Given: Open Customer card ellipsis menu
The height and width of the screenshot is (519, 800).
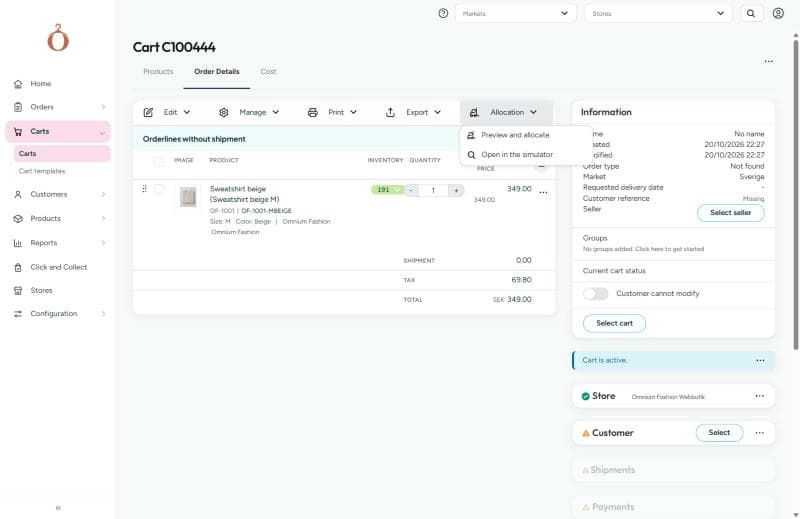Looking at the screenshot, I should pyautogui.click(x=760, y=433).
